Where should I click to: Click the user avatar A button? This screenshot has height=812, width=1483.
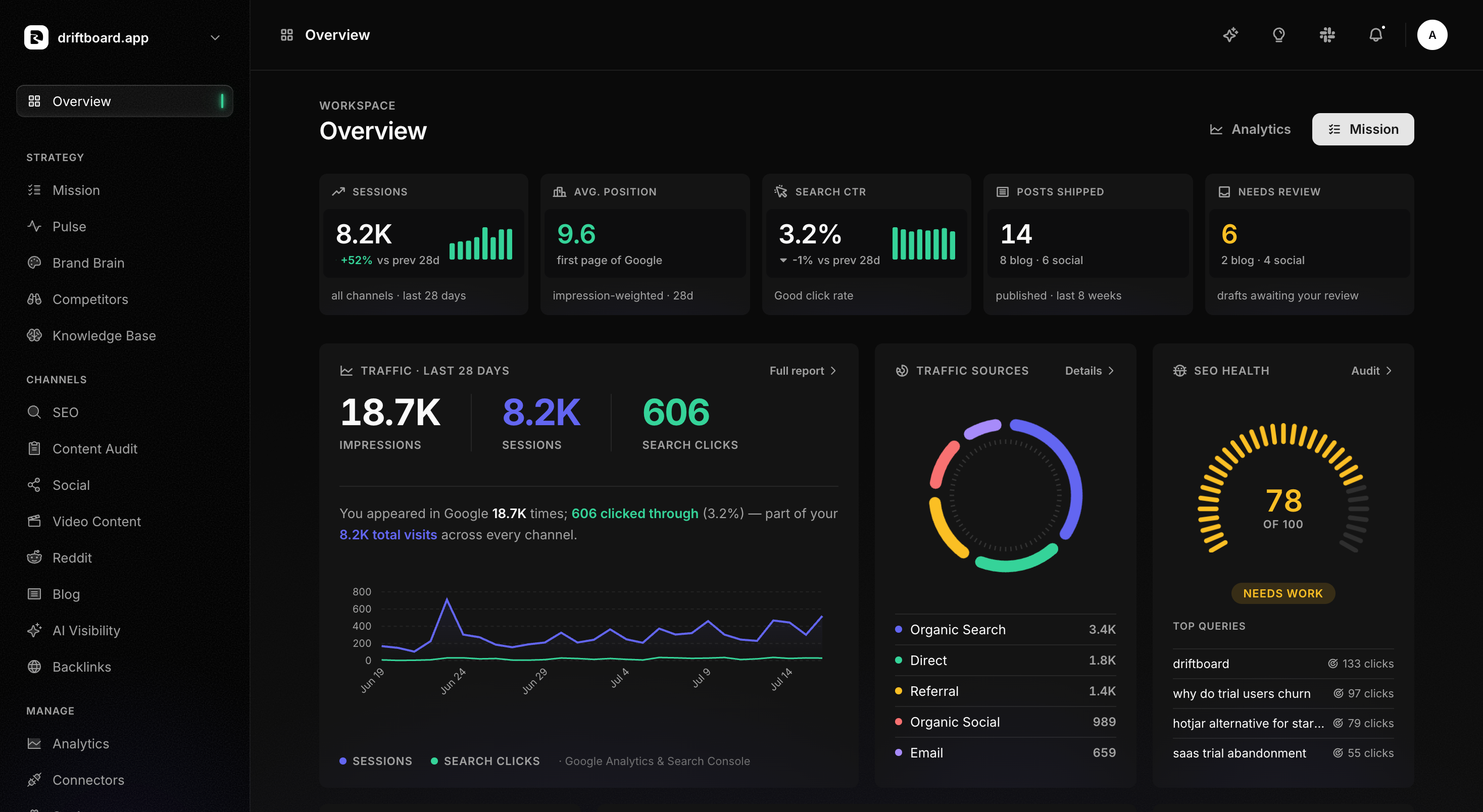(1432, 35)
